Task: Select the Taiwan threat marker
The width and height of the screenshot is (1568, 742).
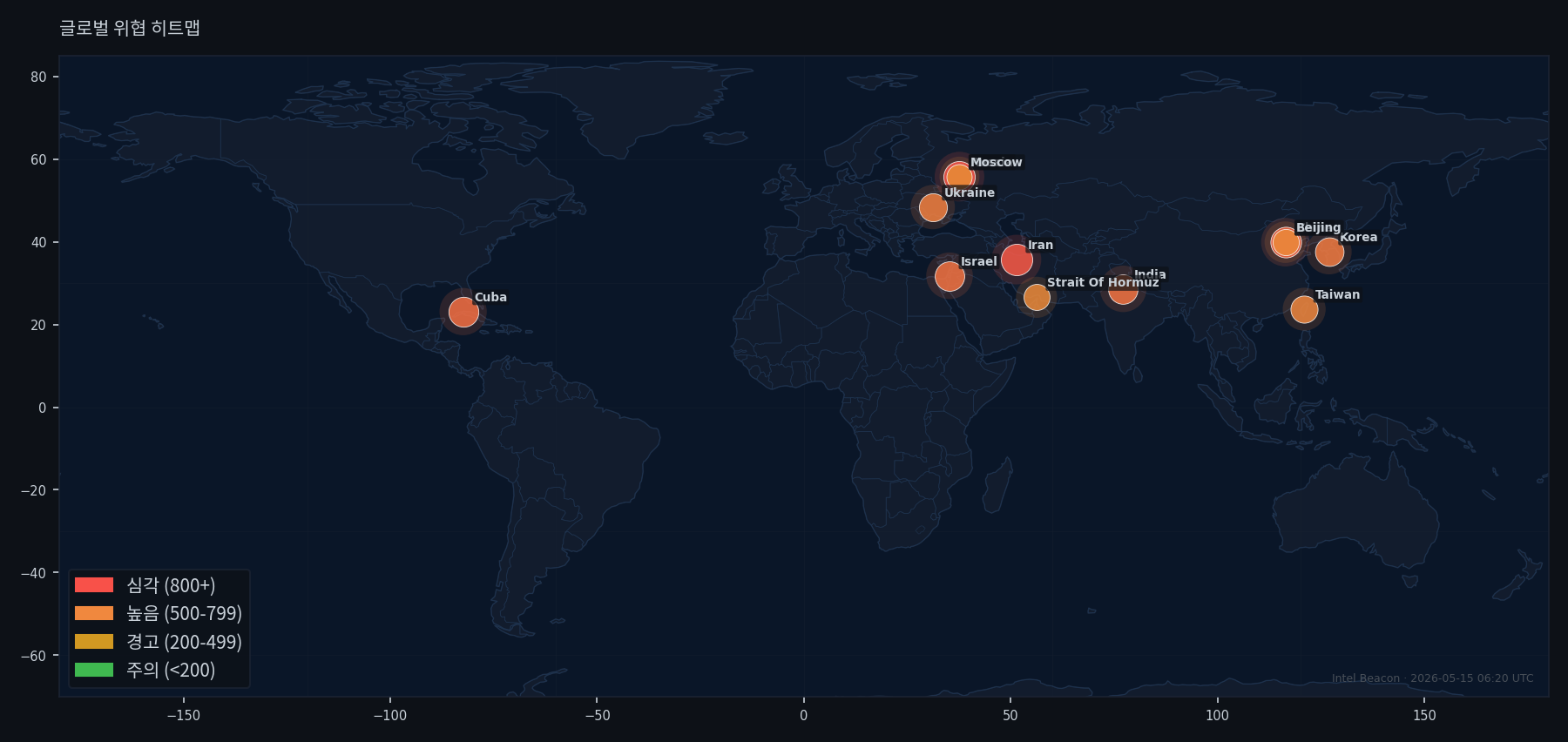Action: [x=1304, y=309]
